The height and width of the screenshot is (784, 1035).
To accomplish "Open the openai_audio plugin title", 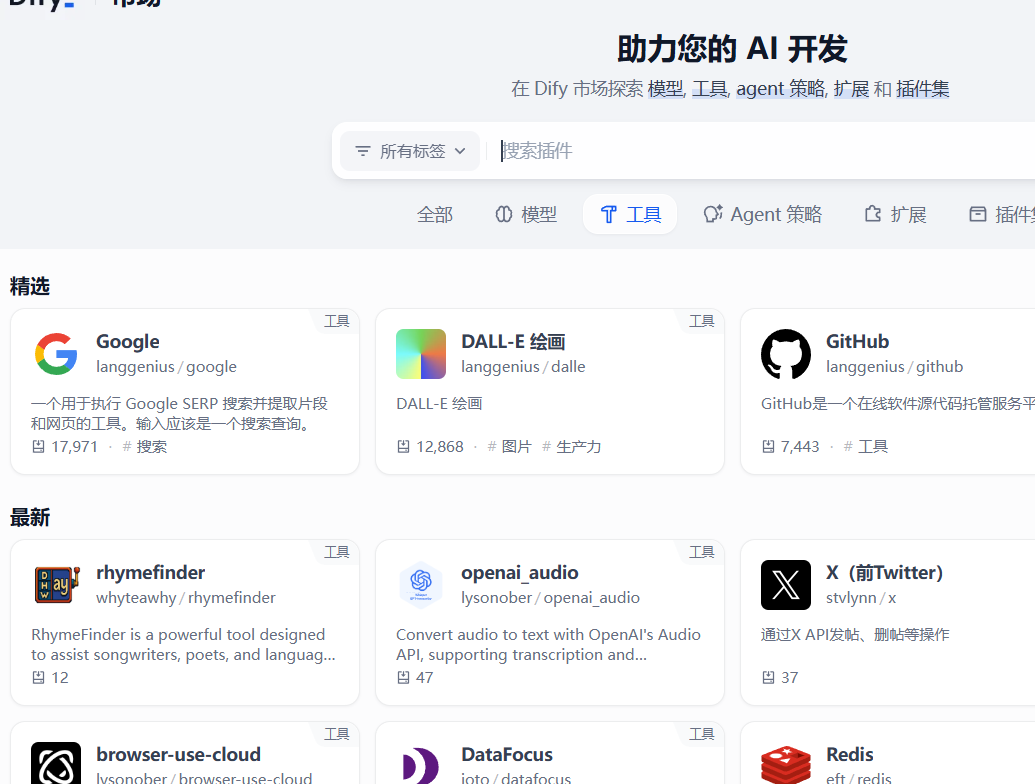I will (x=519, y=573).
